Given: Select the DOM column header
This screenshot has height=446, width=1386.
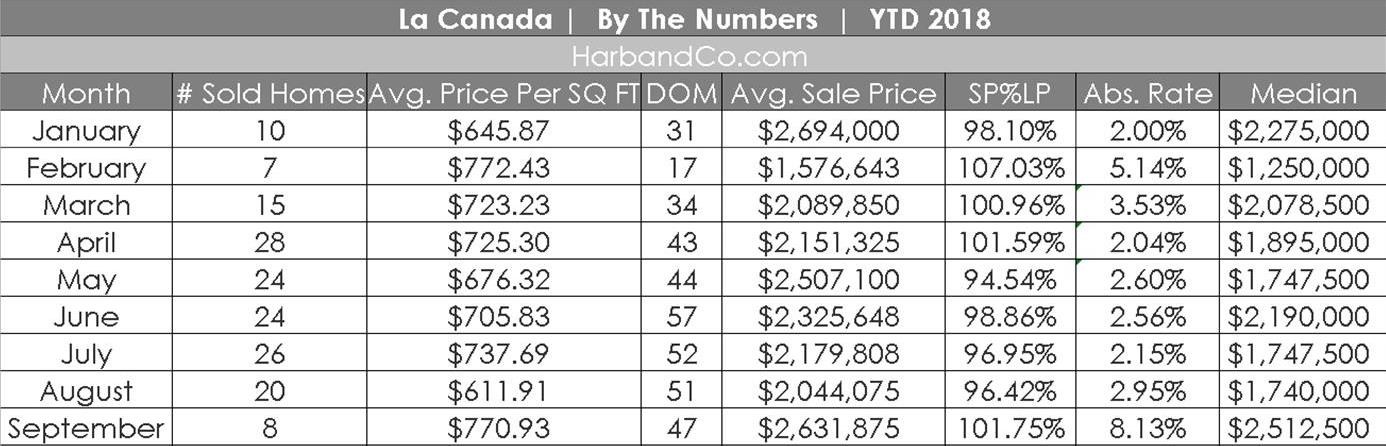Looking at the screenshot, I should pos(682,93).
